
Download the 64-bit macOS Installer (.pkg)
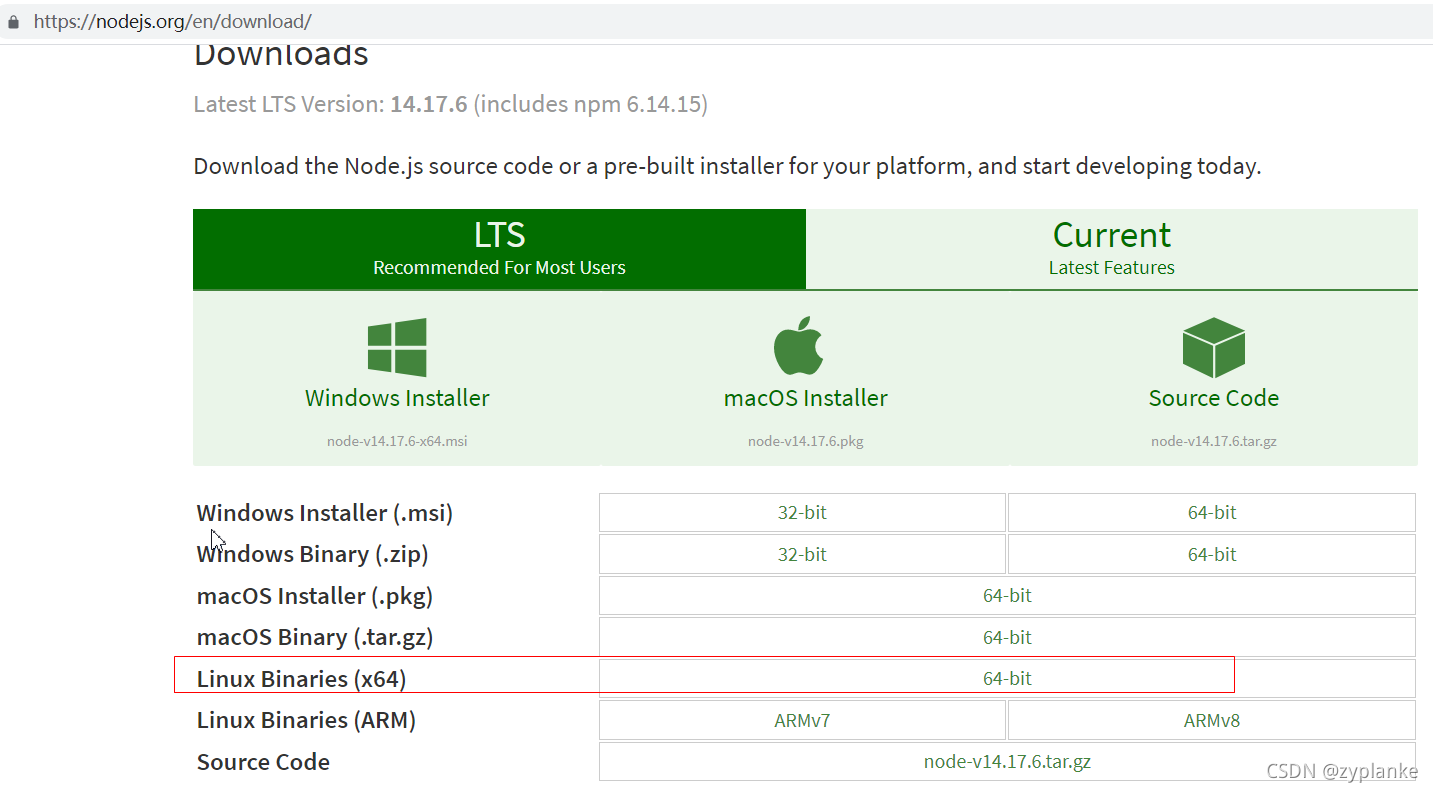coord(1007,596)
